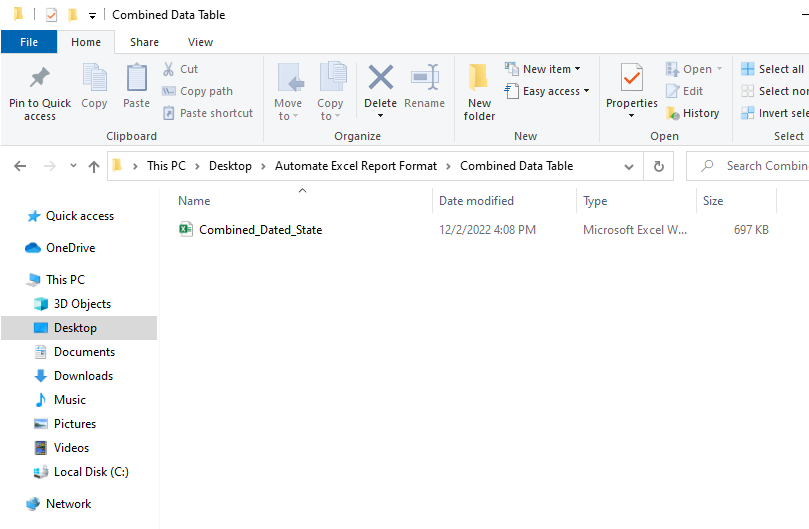Viewport: 809px width, 529px height.
Task: Select Desktop in the sidebar
Action: coord(79,328)
